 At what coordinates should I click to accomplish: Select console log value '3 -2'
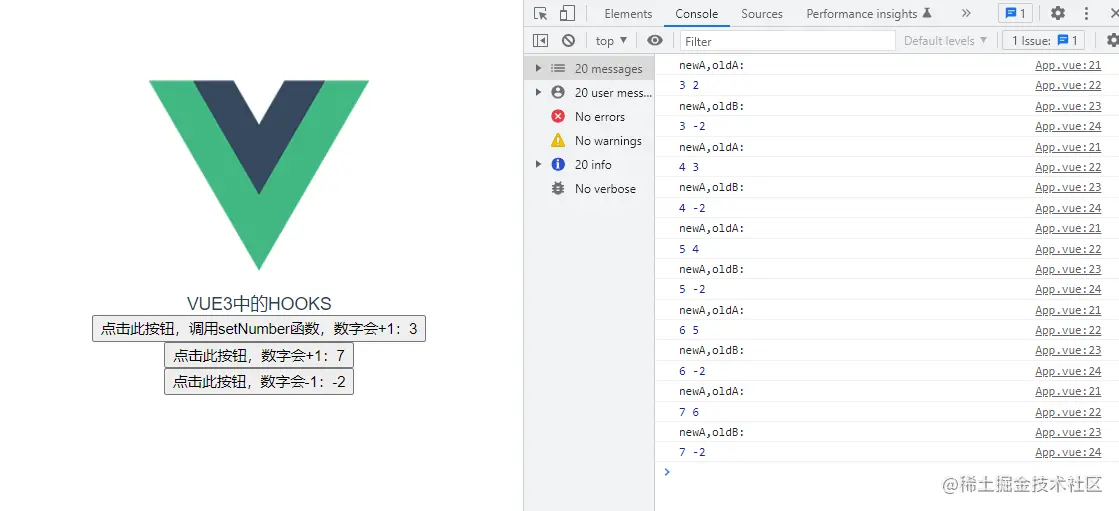[692, 126]
